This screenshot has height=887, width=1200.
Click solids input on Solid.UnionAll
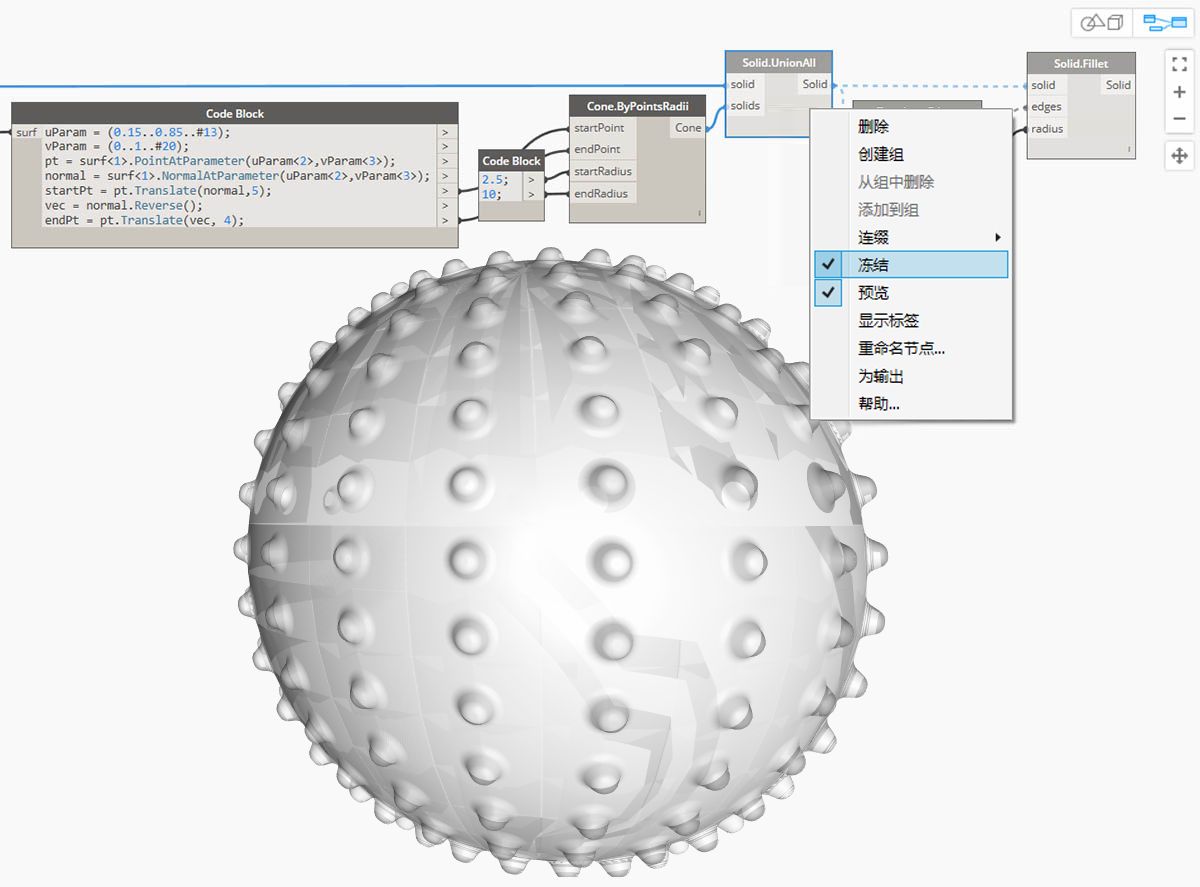745,106
